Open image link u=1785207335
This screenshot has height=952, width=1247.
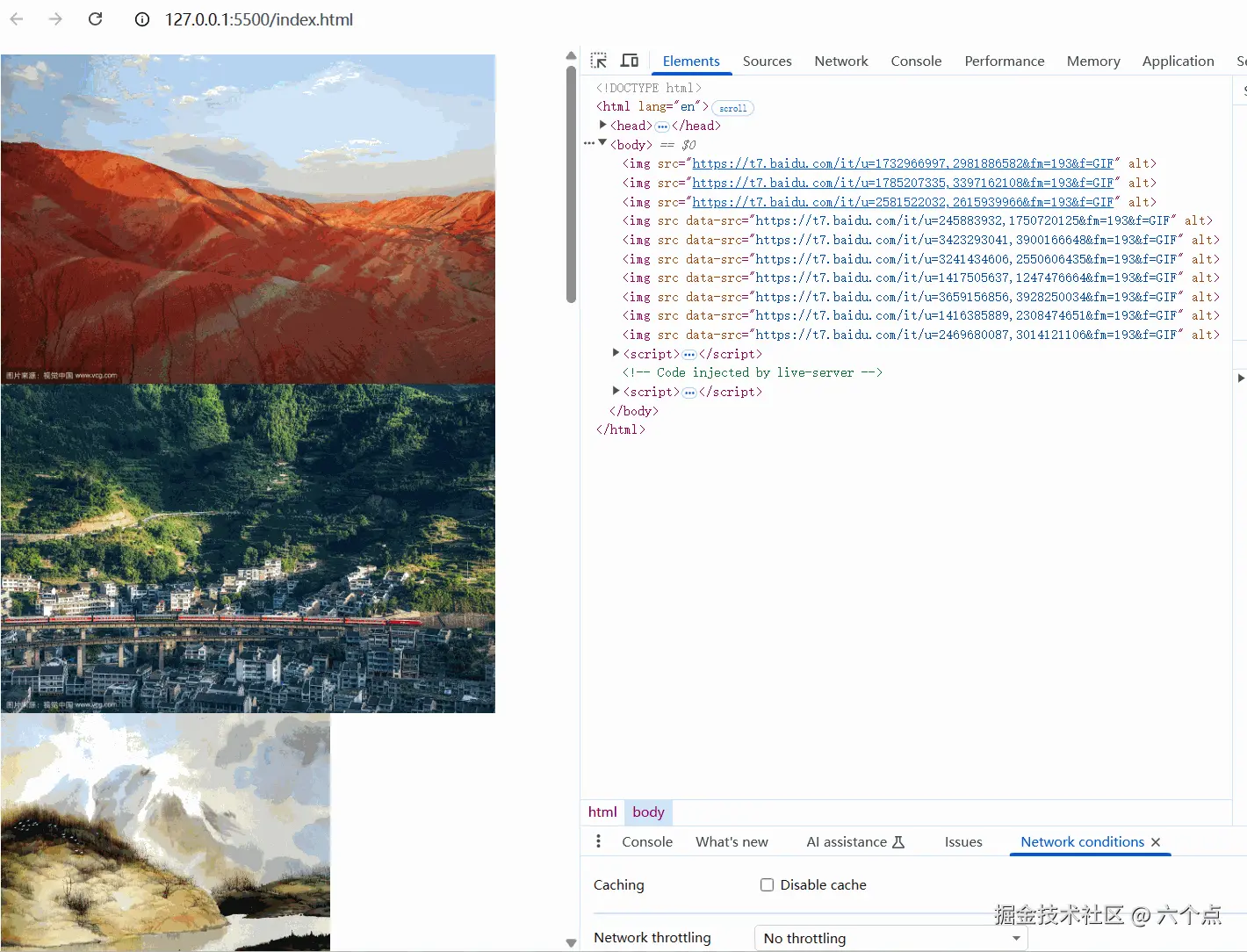[x=903, y=183]
